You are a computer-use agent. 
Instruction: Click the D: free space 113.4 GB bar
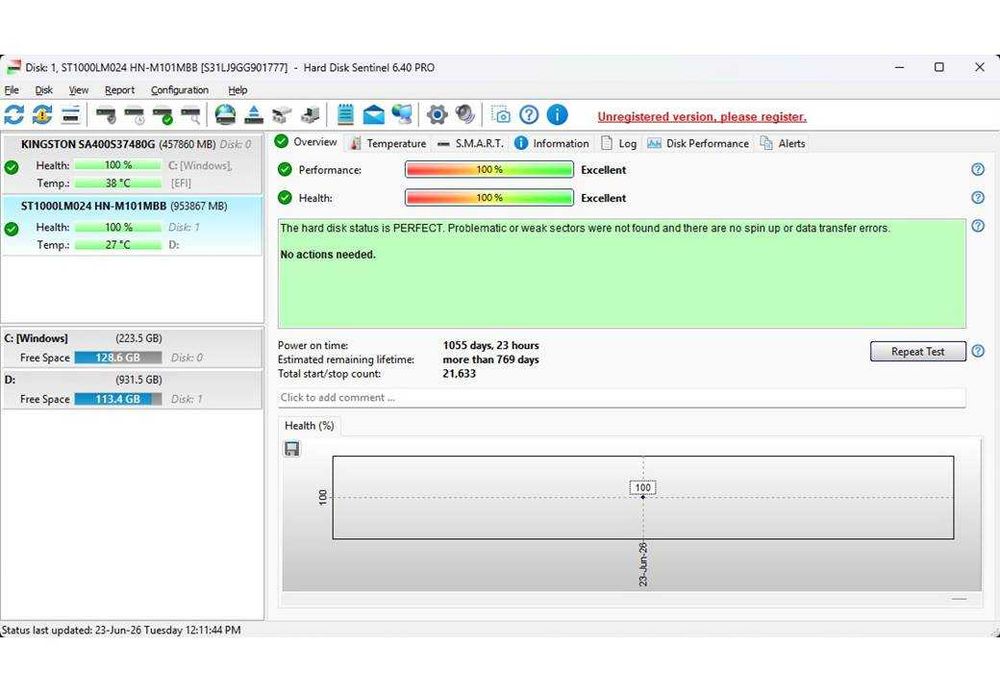[x=118, y=399]
